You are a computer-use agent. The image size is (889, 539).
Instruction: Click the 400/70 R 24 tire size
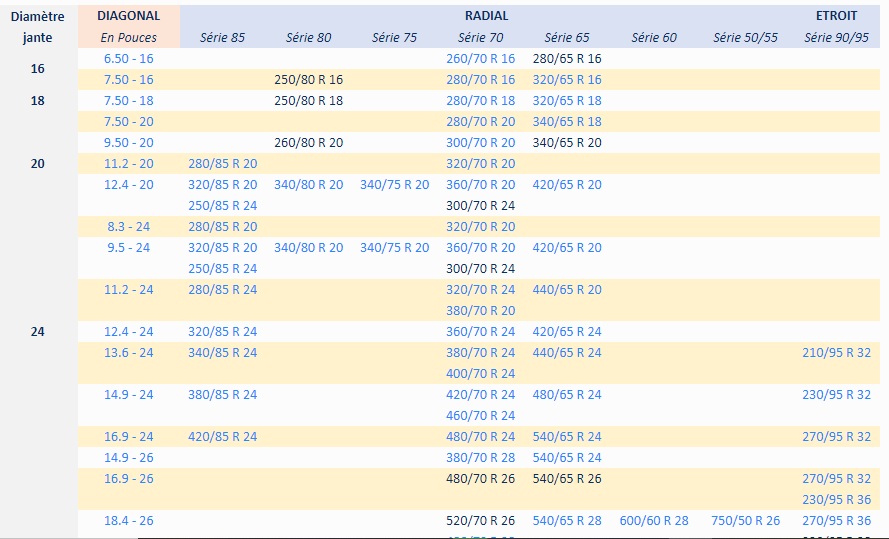click(x=480, y=374)
